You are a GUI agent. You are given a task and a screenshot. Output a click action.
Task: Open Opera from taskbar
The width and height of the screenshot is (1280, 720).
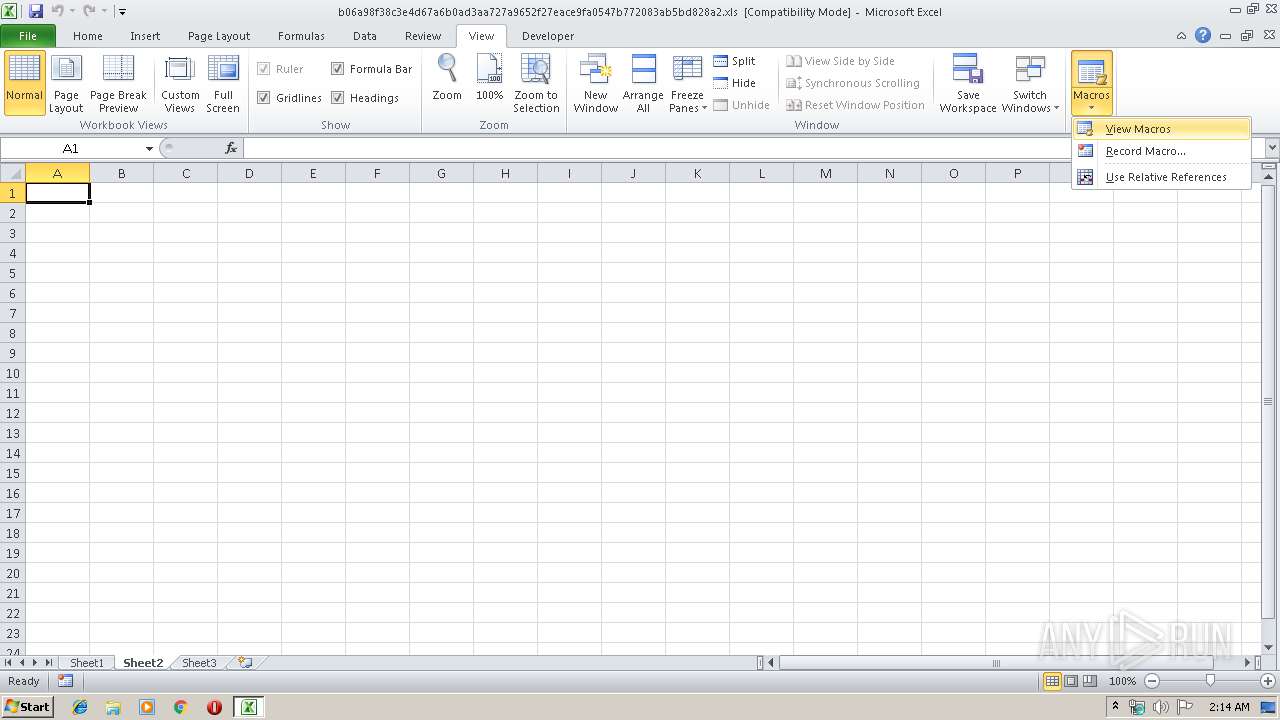click(x=214, y=707)
